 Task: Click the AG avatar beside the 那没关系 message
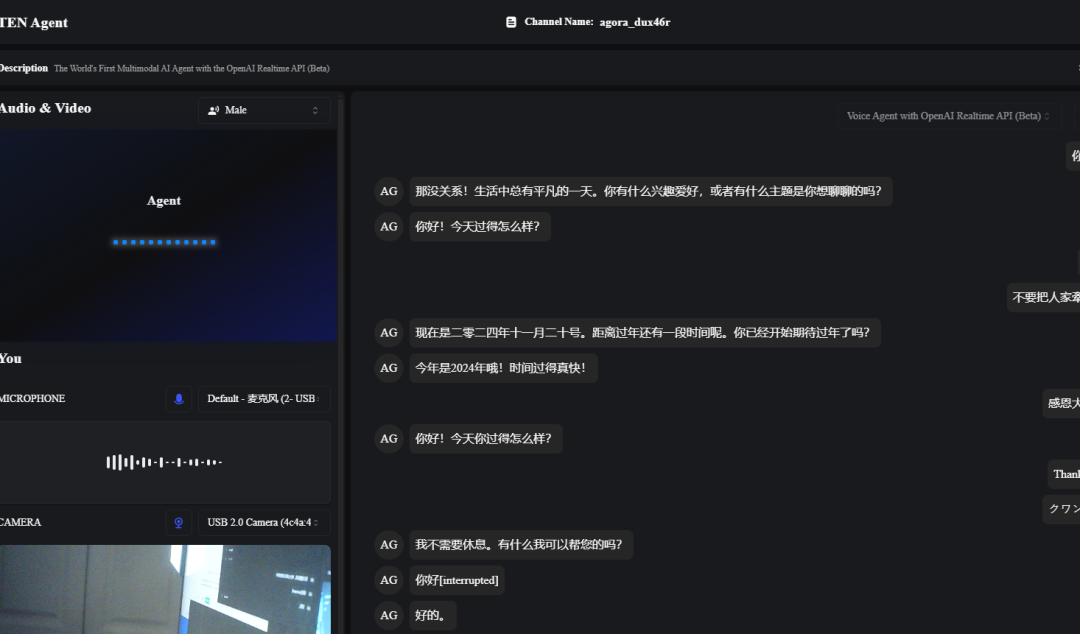(x=389, y=191)
